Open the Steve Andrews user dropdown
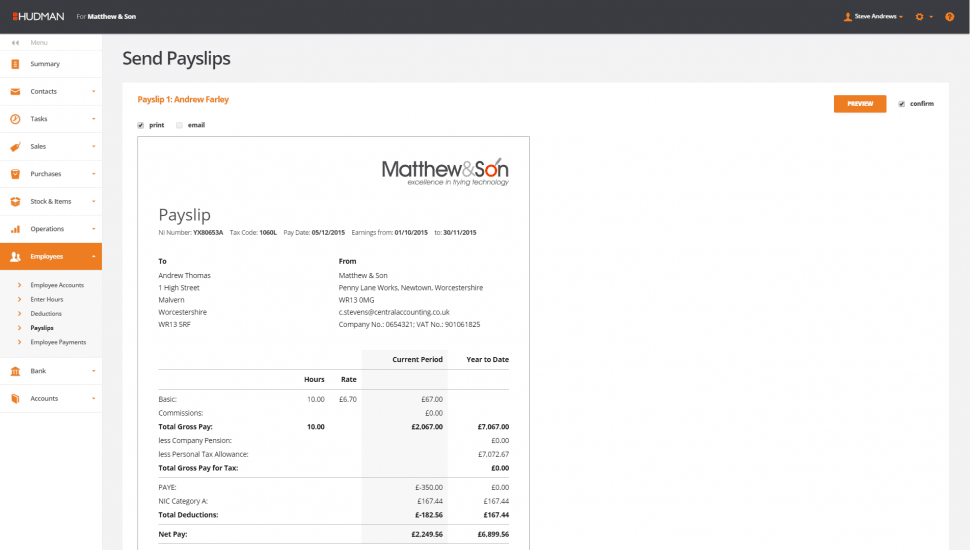Viewport: 970px width, 550px height. [x=873, y=17]
